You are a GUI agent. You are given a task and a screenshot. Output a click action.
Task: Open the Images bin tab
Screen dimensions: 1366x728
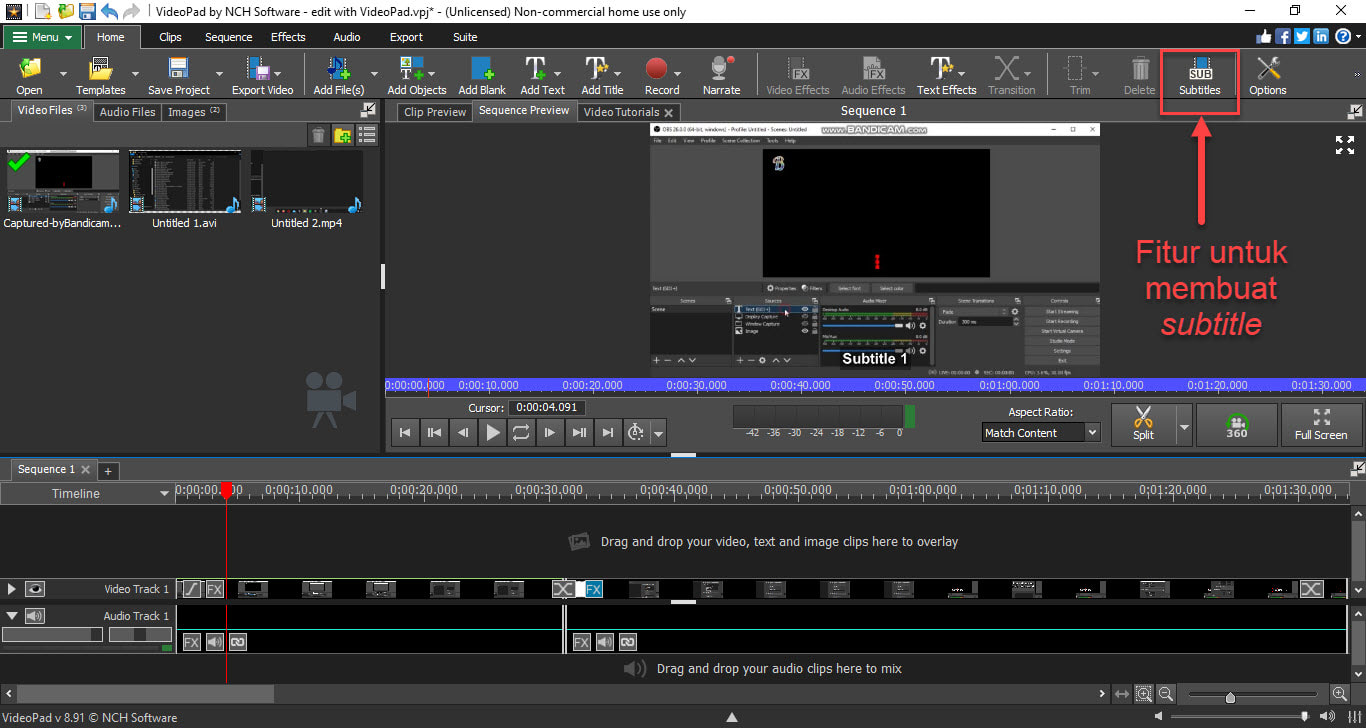tap(194, 112)
